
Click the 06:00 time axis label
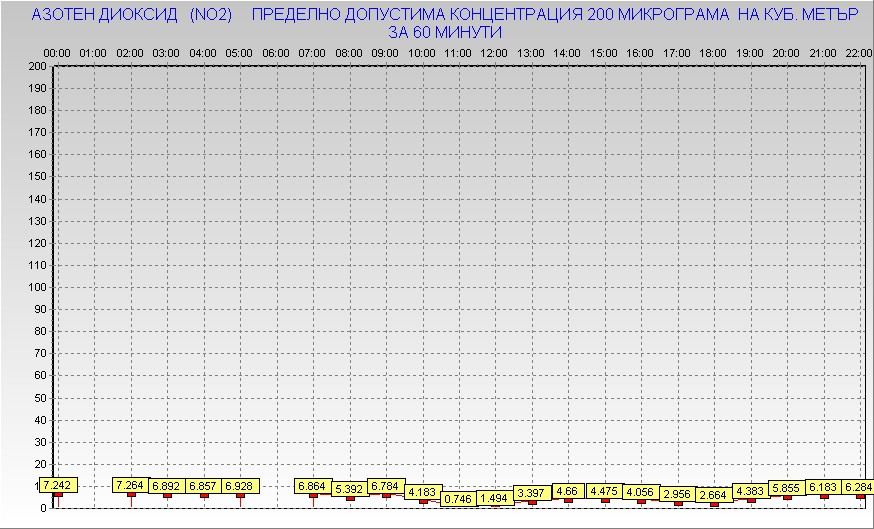275,52
